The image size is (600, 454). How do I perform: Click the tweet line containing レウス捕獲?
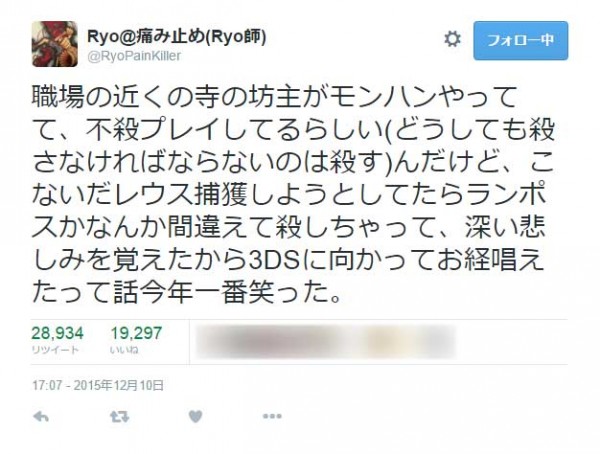click(289, 194)
